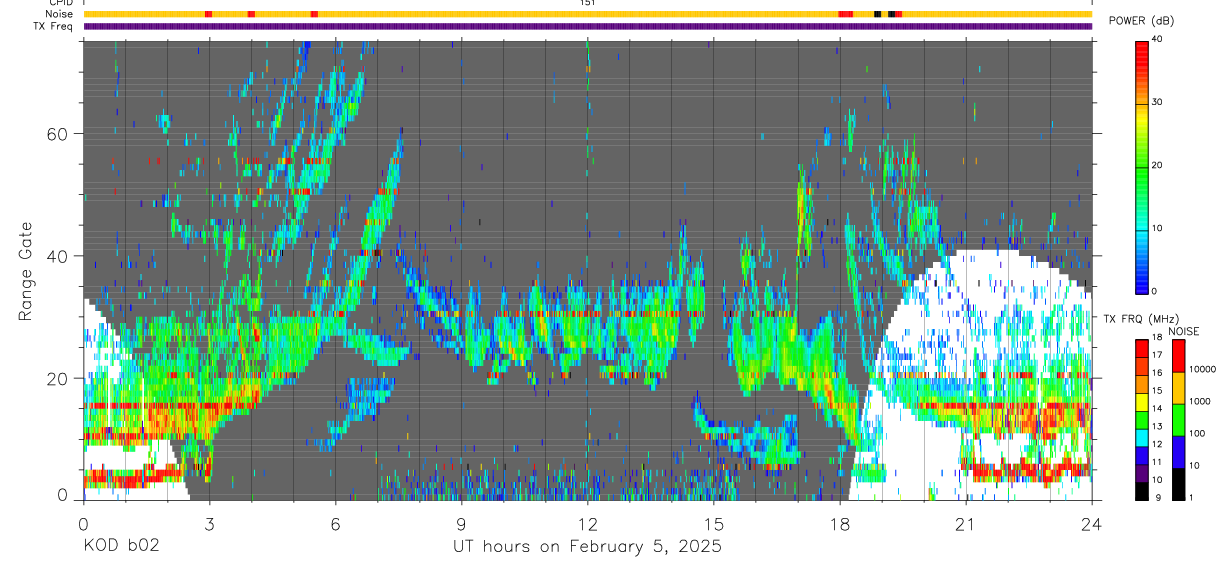Click the 60 tick on Range Gate axis
The image size is (1228, 567).
(x=60, y=134)
